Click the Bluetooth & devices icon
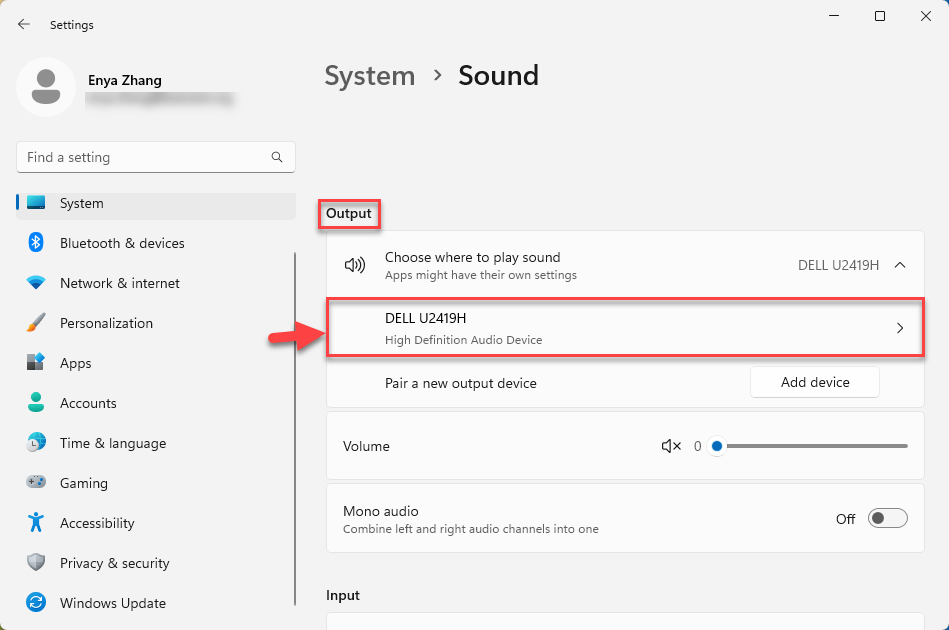 [36, 243]
